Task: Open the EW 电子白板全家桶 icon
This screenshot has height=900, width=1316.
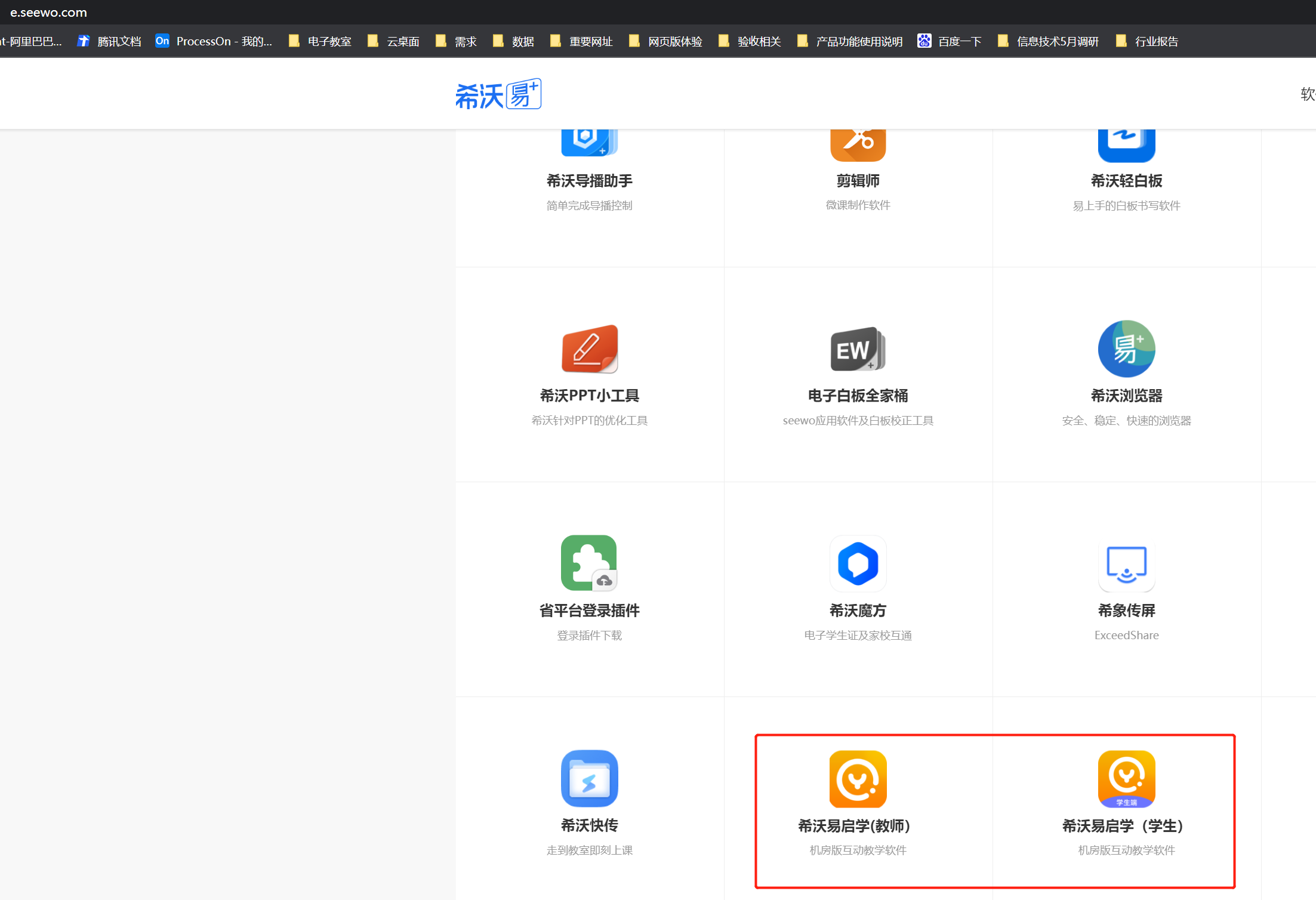Action: [x=858, y=349]
